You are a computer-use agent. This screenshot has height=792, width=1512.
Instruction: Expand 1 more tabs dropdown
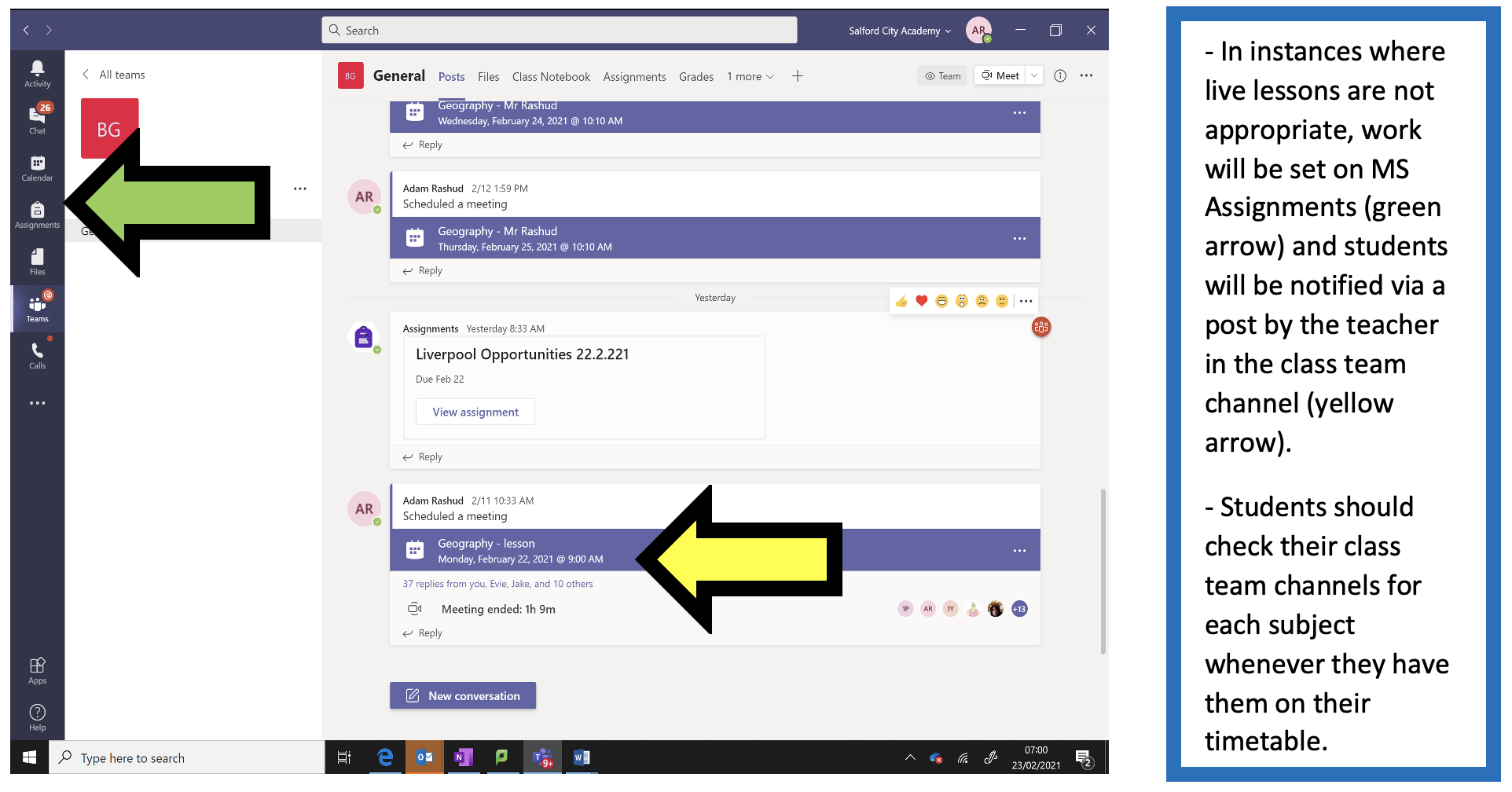750,76
